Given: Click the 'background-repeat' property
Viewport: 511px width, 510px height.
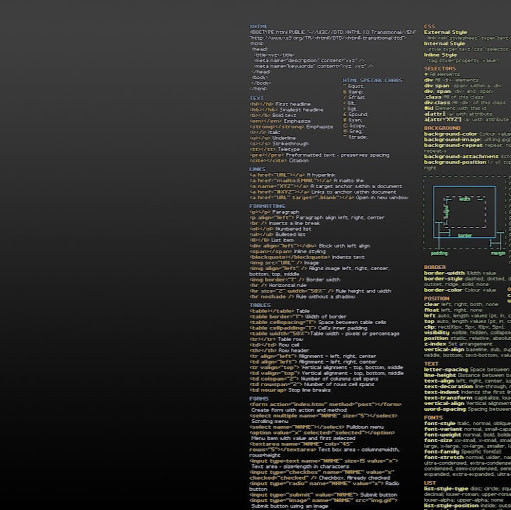Looking at the screenshot, I should (453, 146).
